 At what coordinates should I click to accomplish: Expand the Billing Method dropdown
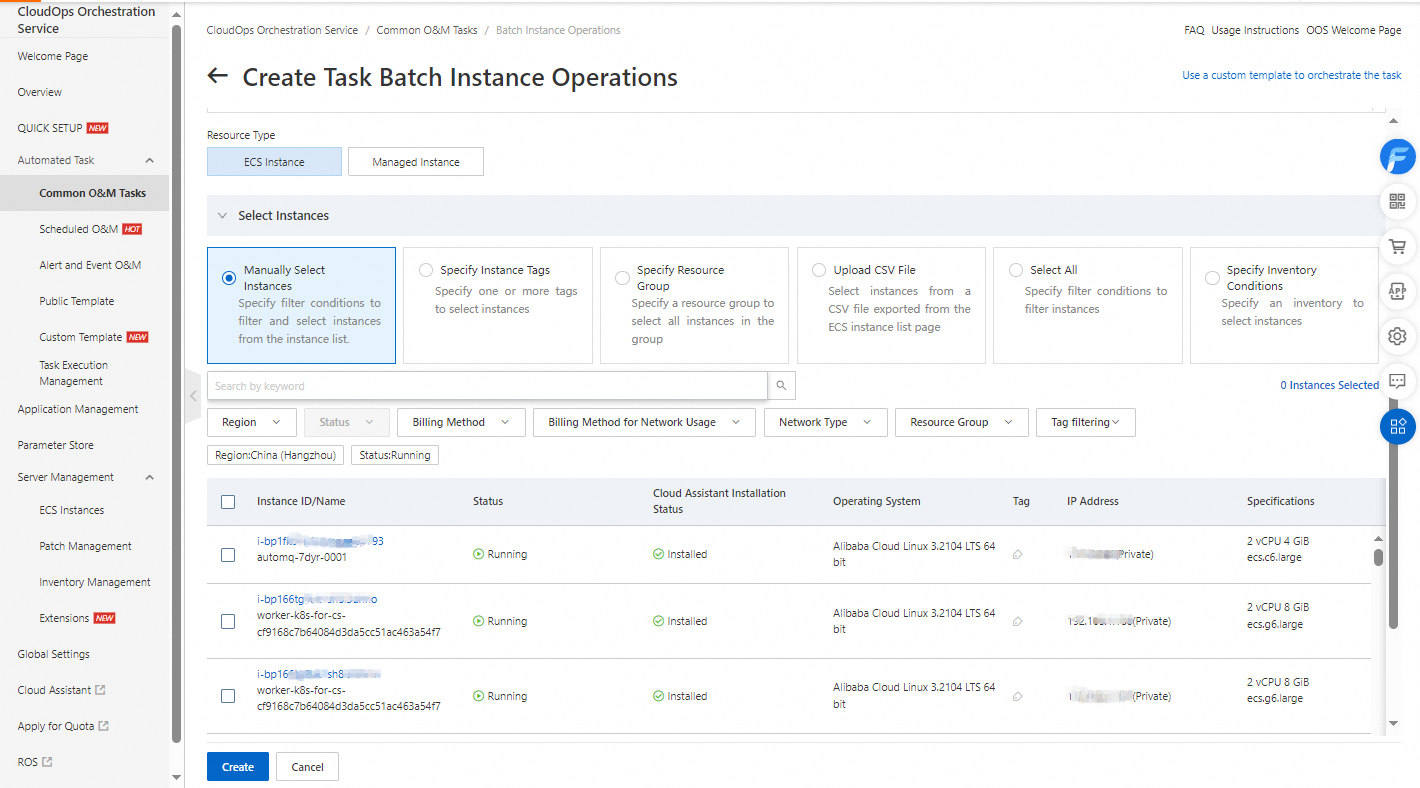(460, 423)
